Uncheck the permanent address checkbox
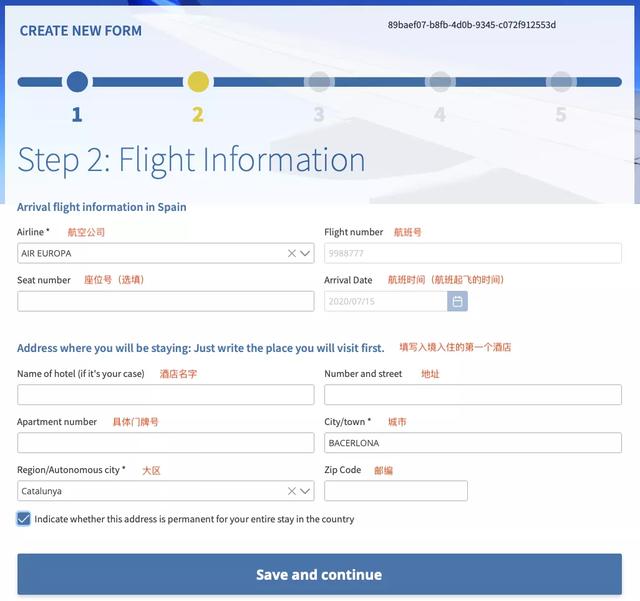This screenshot has width=640, height=601. (x=24, y=519)
